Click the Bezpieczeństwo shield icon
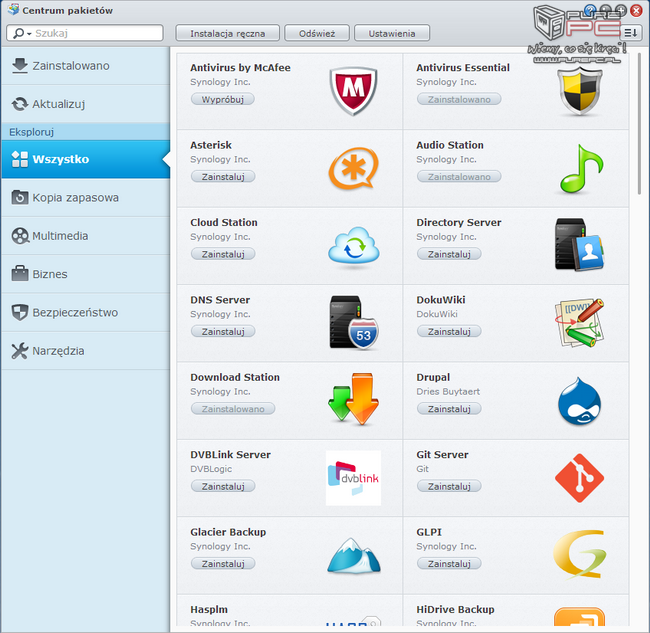Image resolution: width=650 pixels, height=633 pixels. point(20,312)
